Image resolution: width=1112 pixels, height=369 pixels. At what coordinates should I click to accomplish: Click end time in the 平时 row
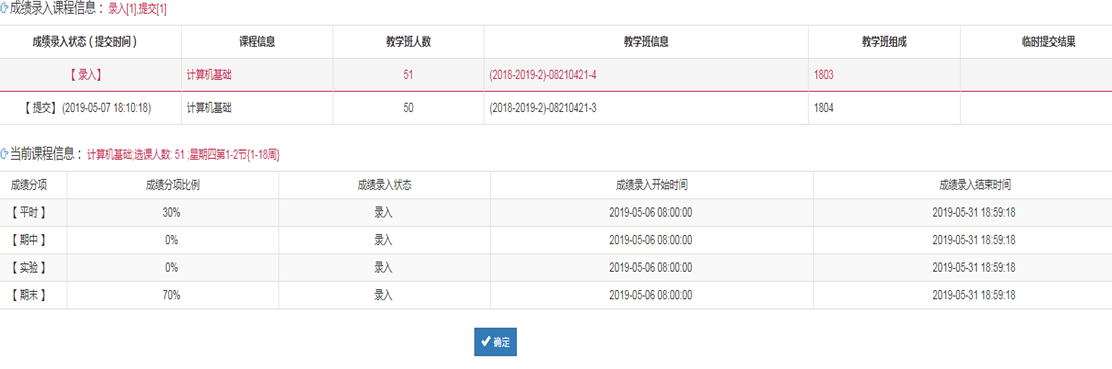pos(974,213)
